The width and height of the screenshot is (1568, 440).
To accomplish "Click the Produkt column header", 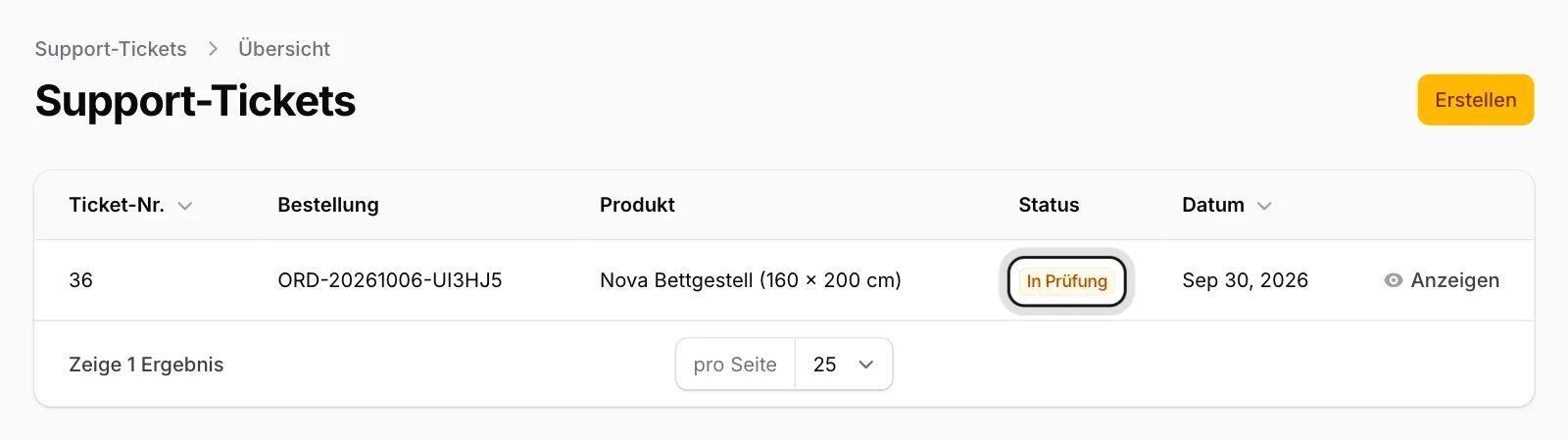I will pos(637,205).
